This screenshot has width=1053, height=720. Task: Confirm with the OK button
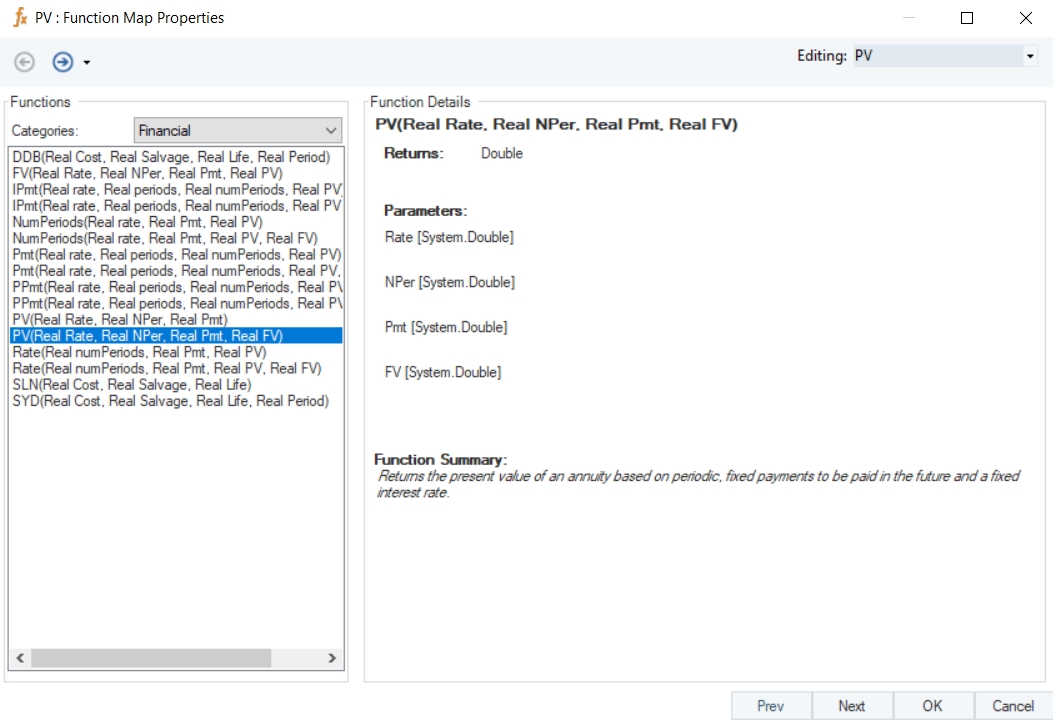(x=933, y=706)
